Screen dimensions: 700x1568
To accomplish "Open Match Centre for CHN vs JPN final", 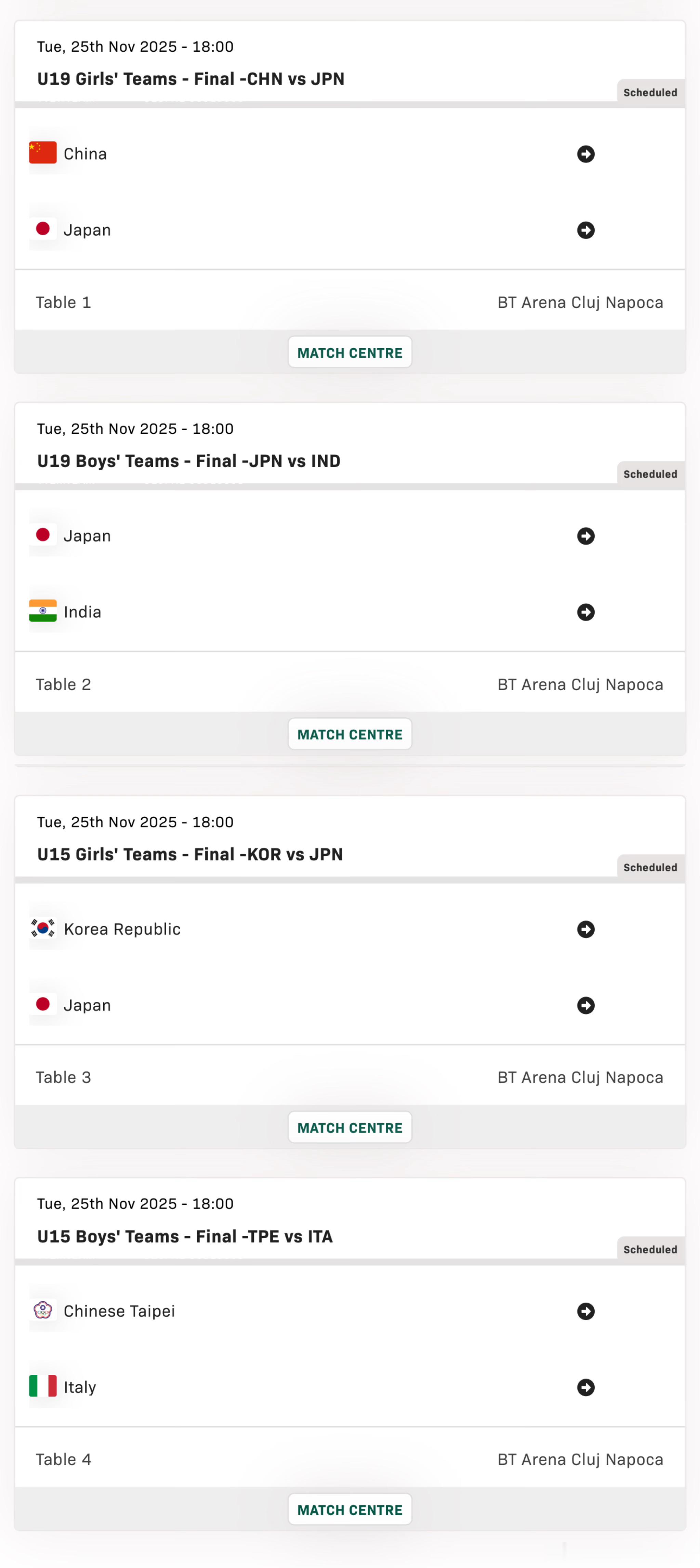I will coord(349,352).
